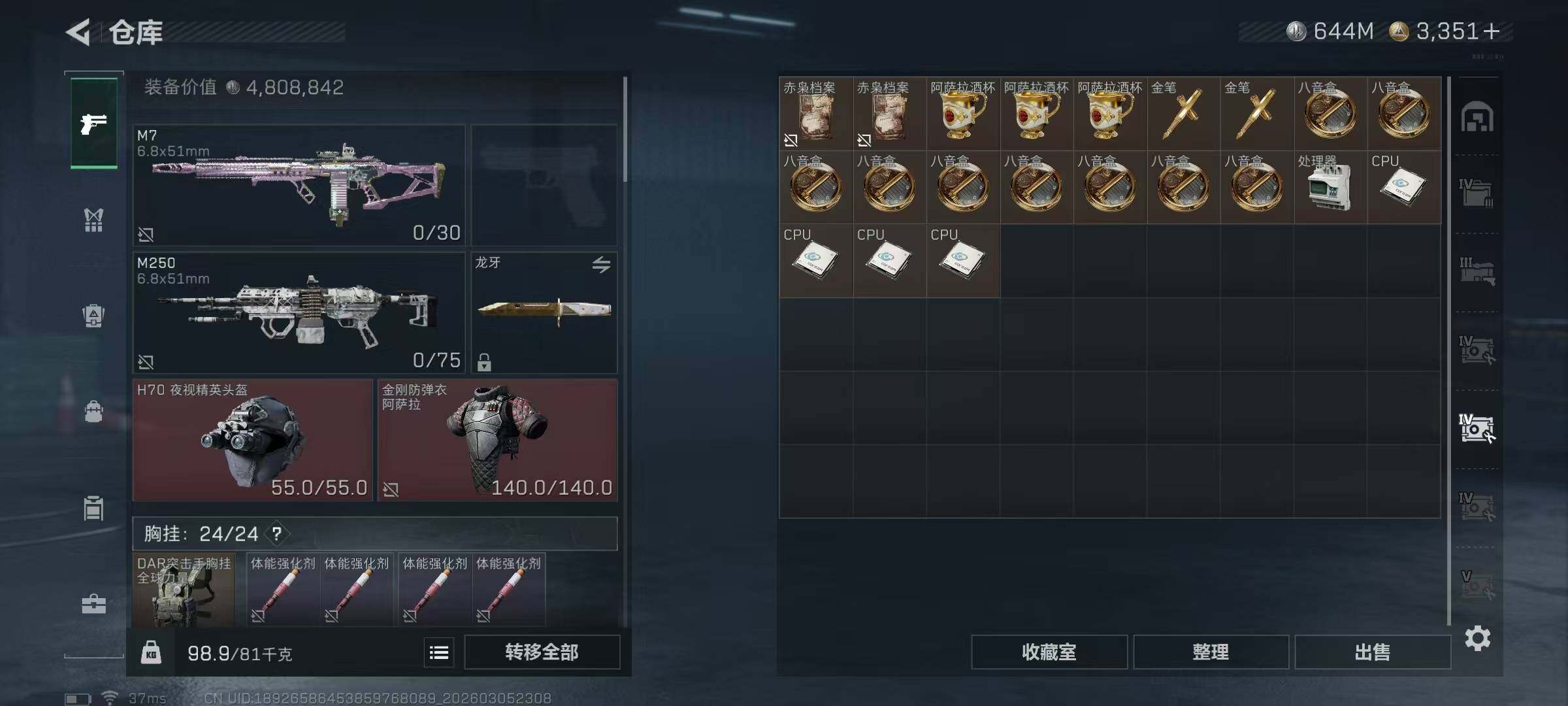Open the 胸挂 capacity help question mark
Image resolution: width=1568 pixels, height=706 pixels.
click(277, 534)
